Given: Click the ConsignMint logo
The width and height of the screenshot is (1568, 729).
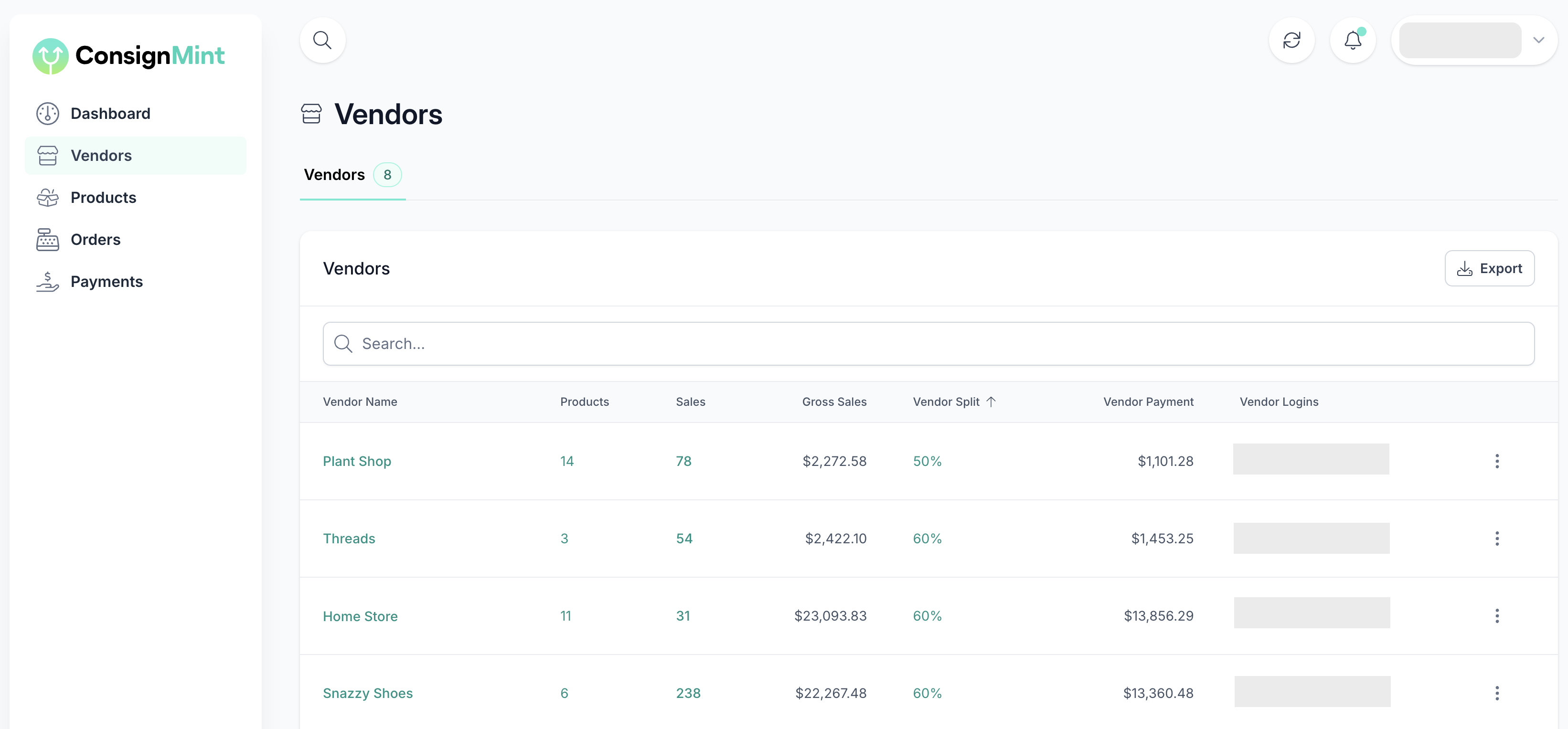Looking at the screenshot, I should click(x=128, y=56).
